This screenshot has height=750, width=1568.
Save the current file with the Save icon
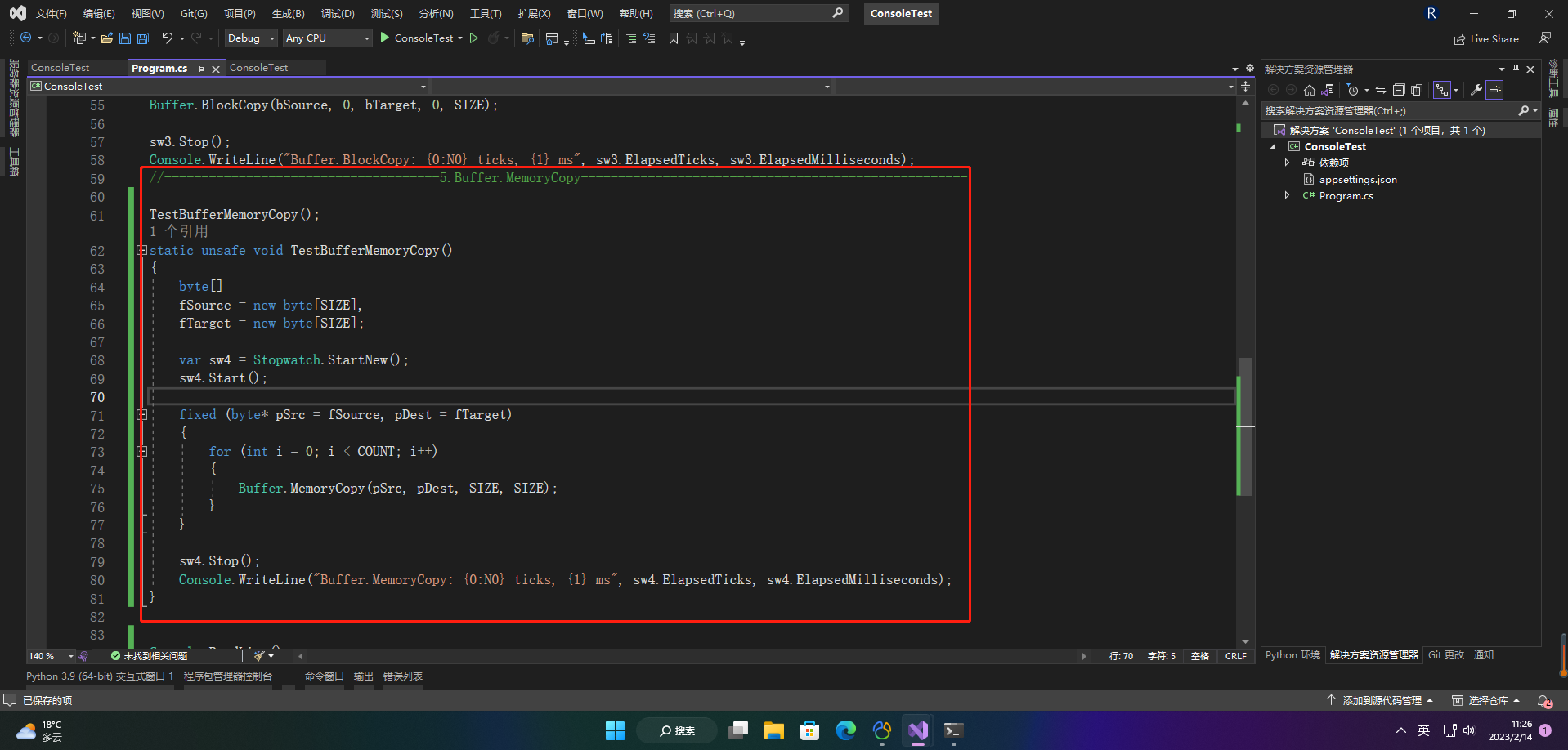125,38
